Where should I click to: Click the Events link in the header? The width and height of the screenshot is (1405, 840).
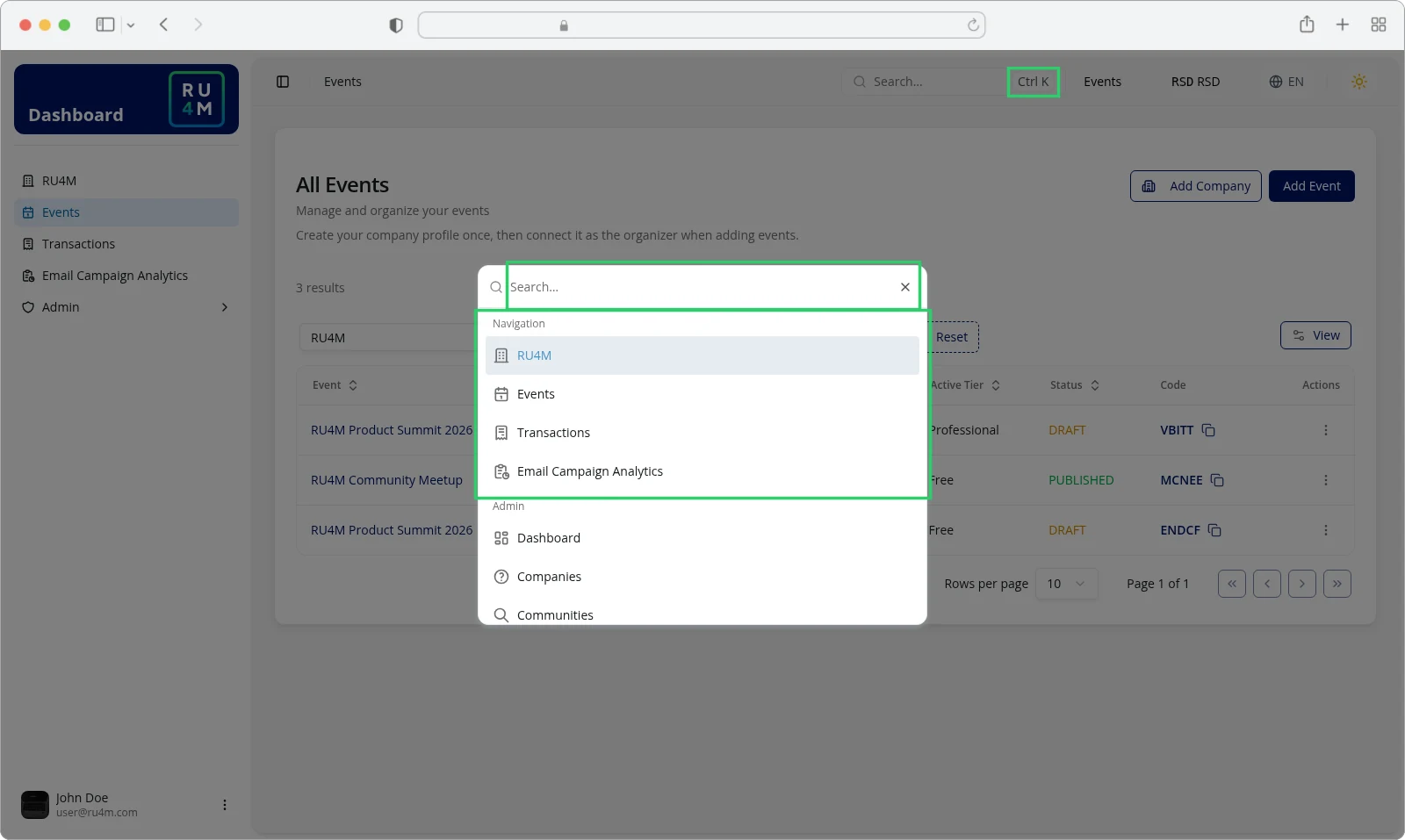pos(1102,82)
